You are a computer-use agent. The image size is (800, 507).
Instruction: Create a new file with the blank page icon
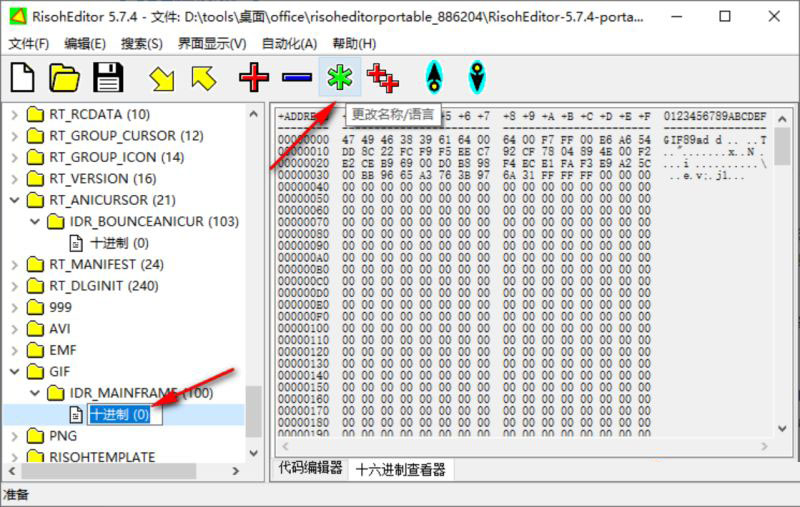(22, 78)
